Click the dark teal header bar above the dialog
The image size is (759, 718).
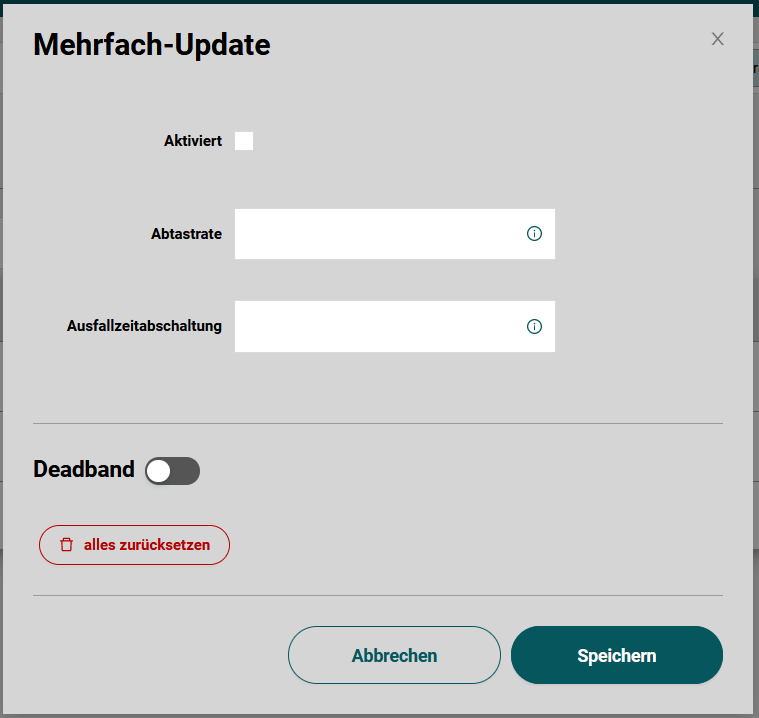(380, 1)
